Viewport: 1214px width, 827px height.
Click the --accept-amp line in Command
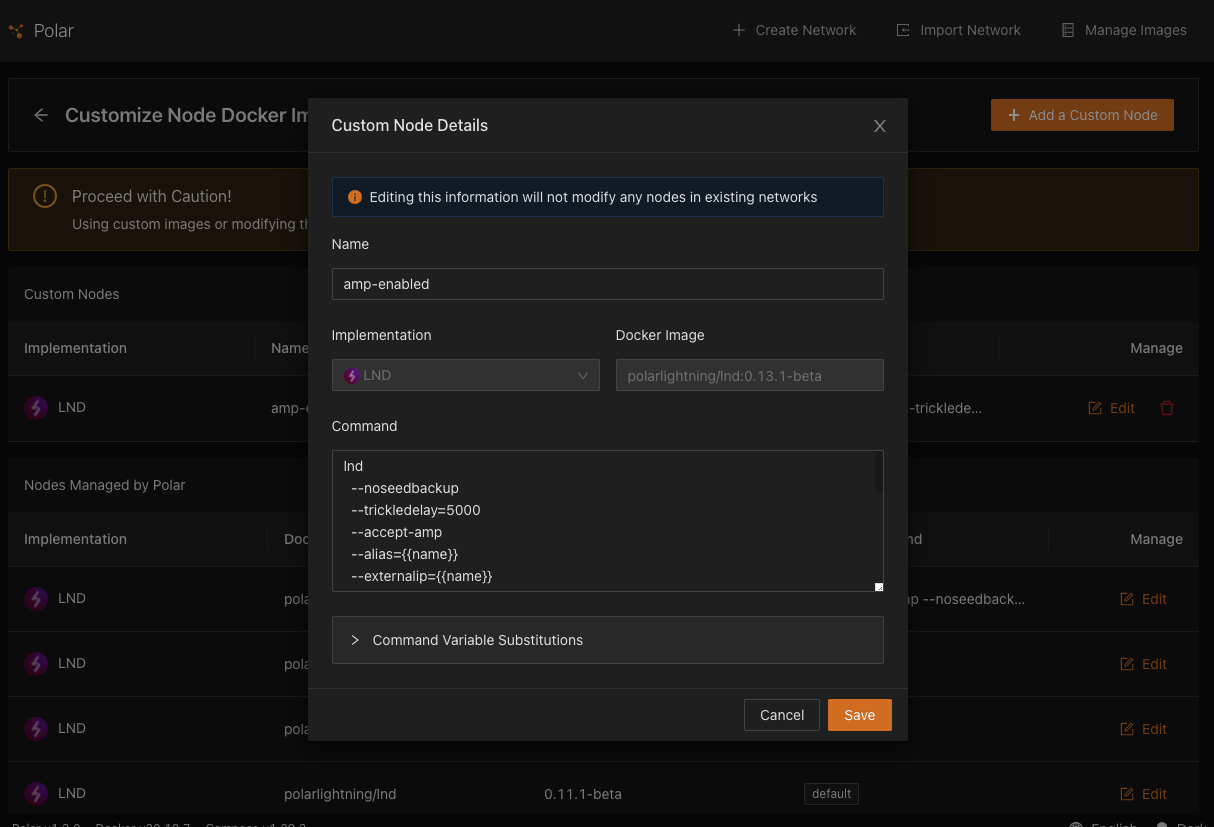point(397,532)
